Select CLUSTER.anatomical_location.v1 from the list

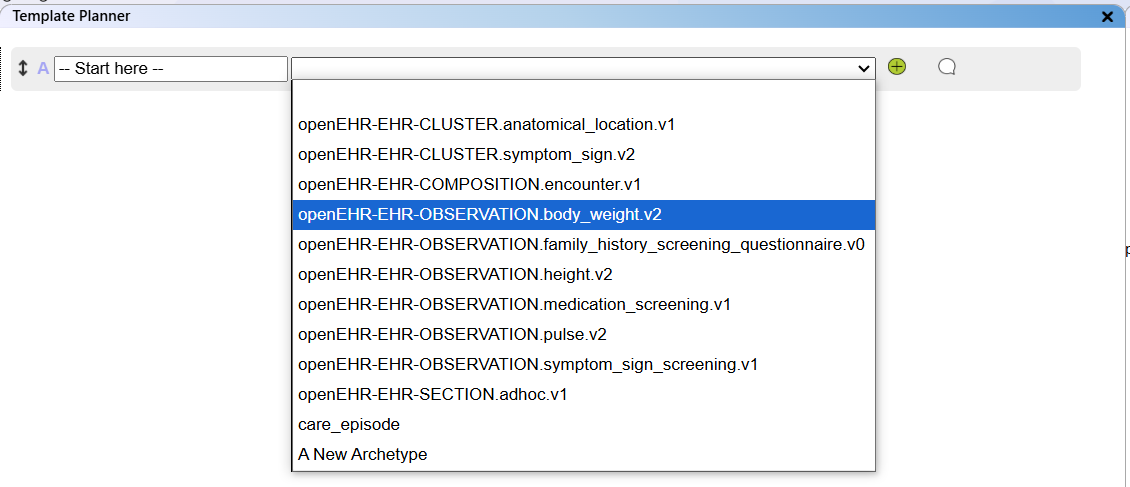[x=486, y=125]
